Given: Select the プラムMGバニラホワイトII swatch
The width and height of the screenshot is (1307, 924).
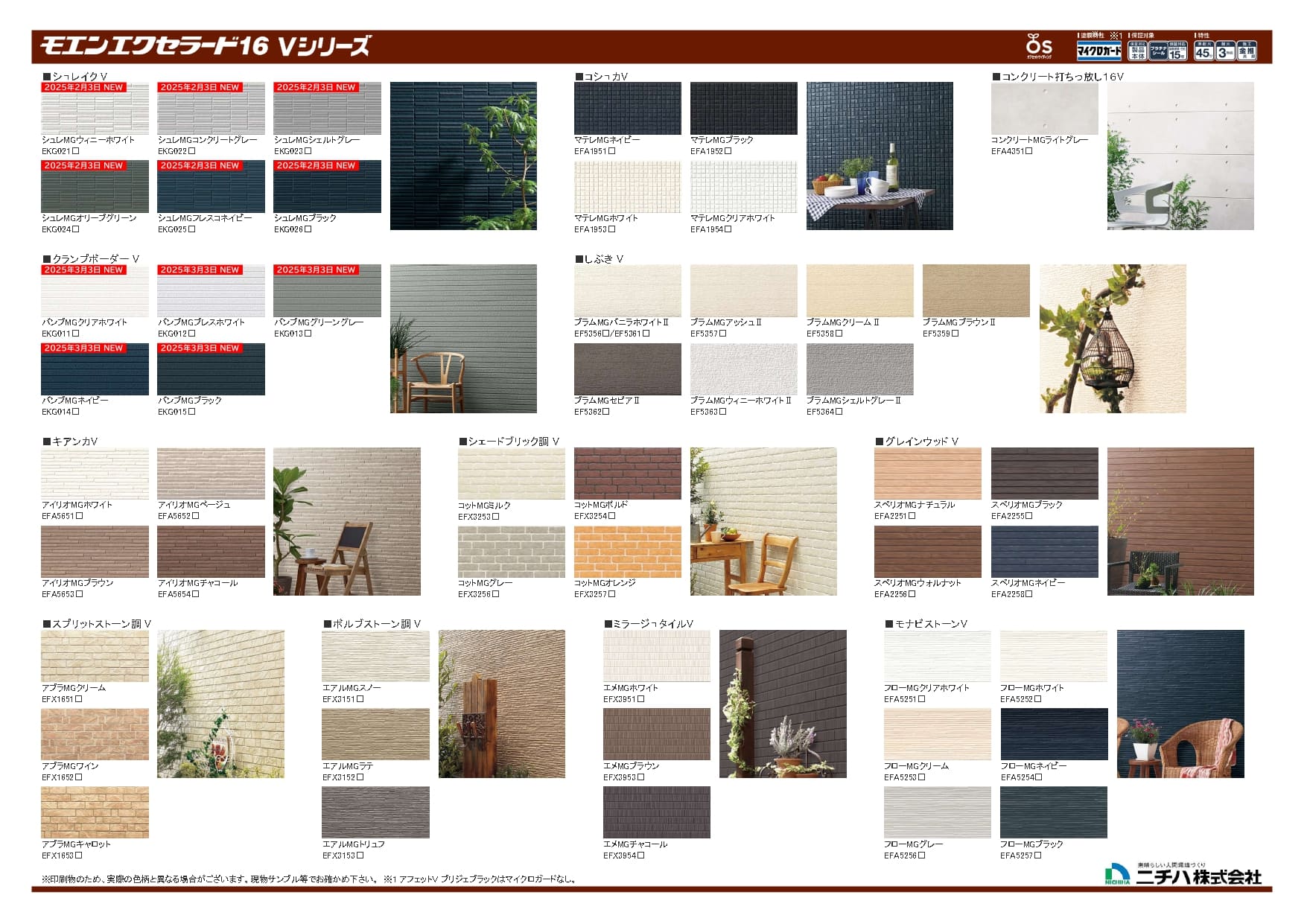Looking at the screenshot, I should pos(627,290).
